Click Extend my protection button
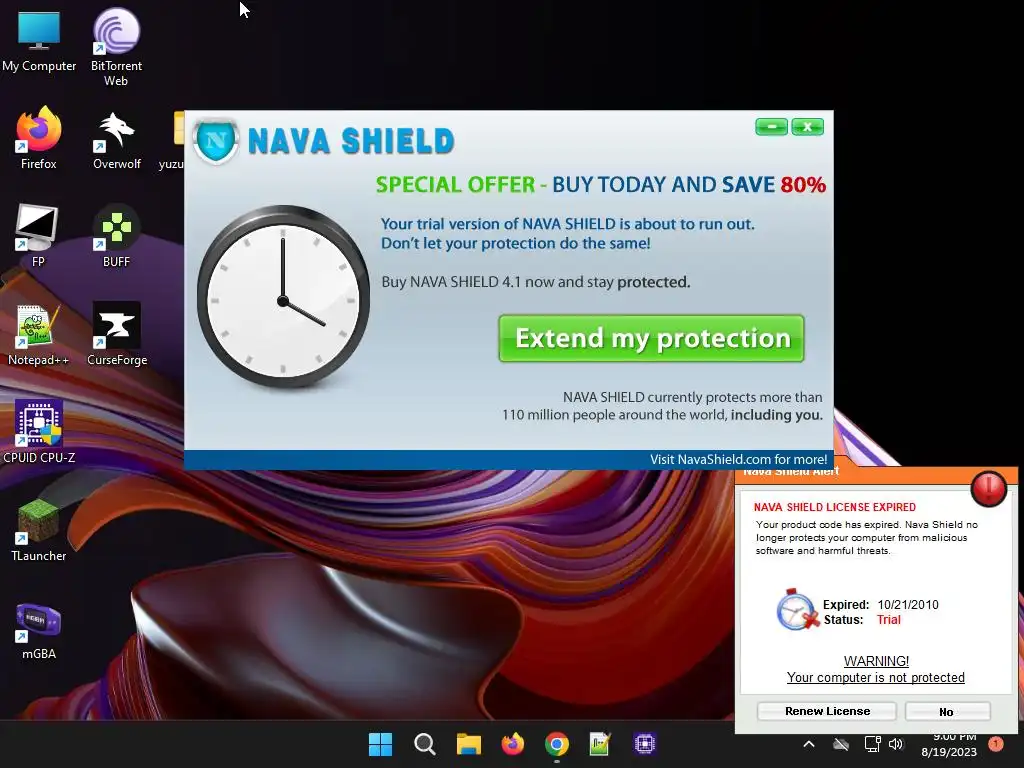 pos(651,338)
